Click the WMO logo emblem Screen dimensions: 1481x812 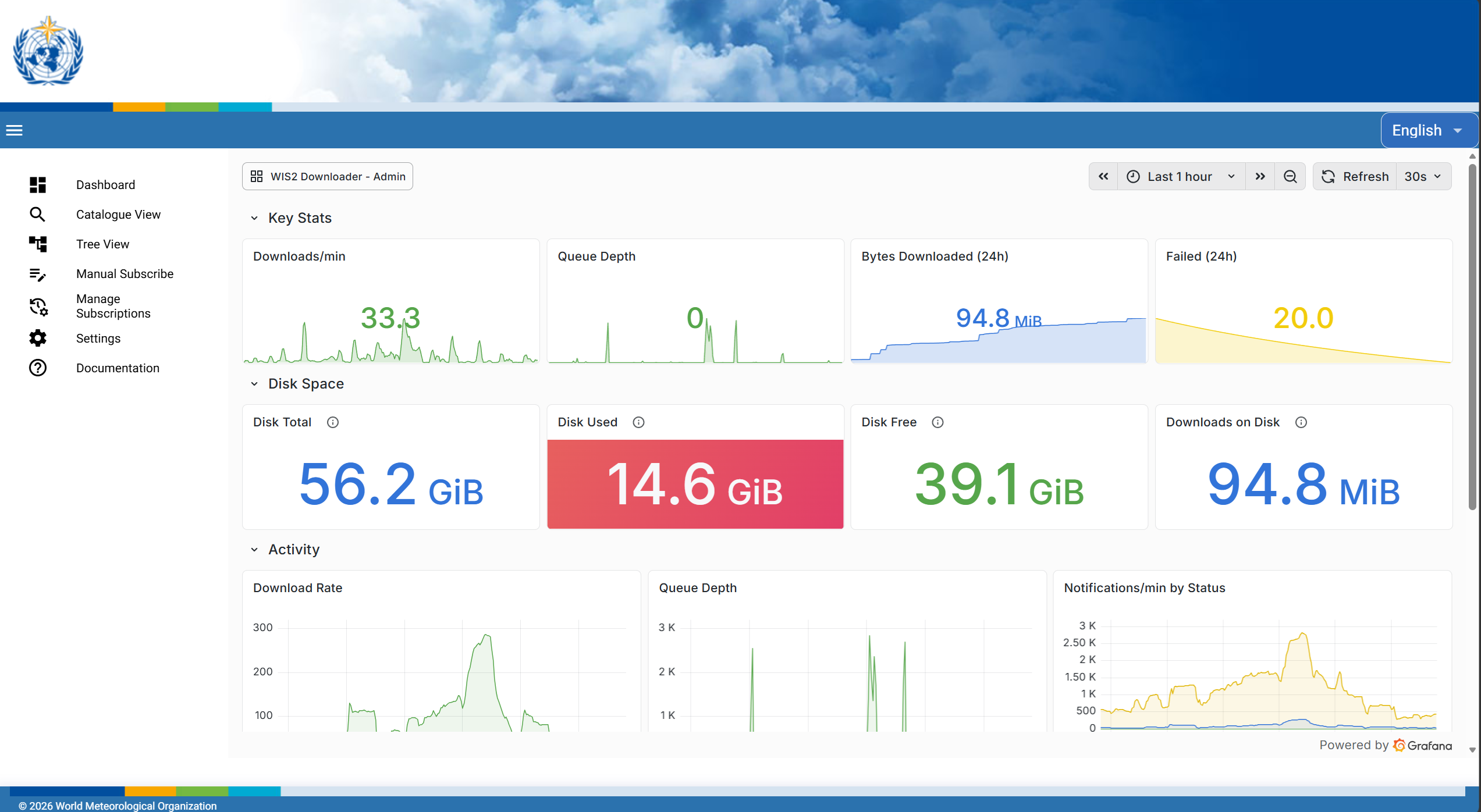pyautogui.click(x=48, y=51)
